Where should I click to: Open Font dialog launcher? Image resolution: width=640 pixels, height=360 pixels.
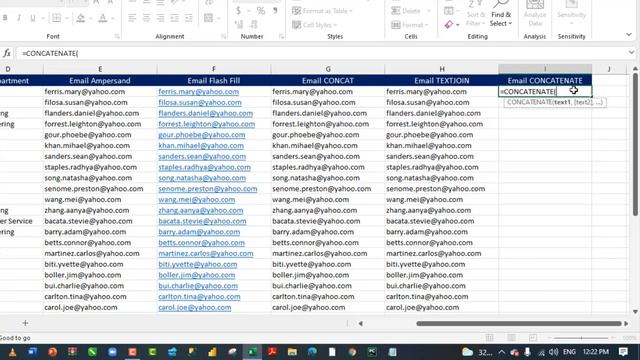(x=117, y=37)
